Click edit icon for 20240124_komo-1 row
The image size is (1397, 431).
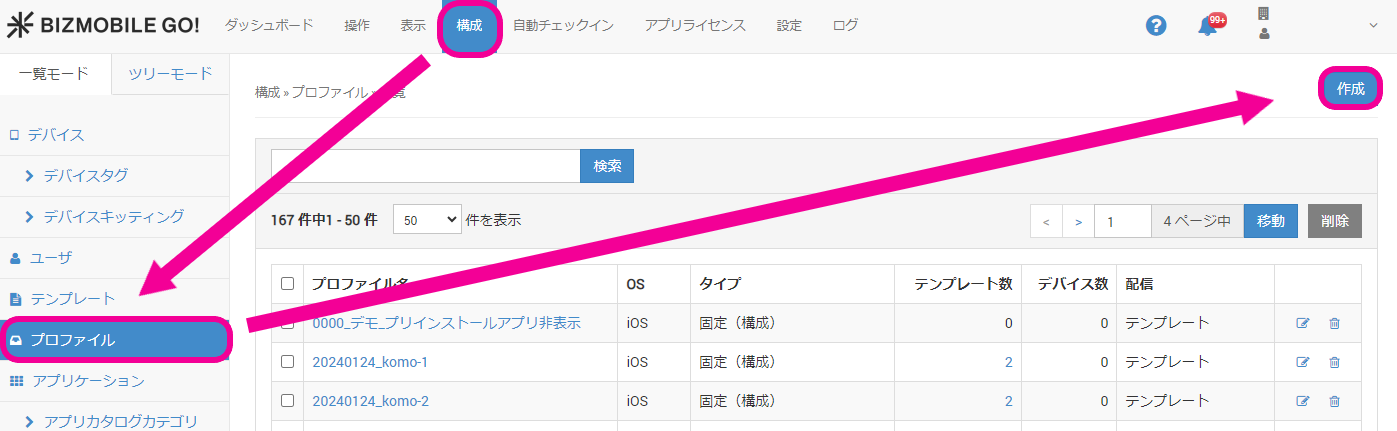point(1302,362)
